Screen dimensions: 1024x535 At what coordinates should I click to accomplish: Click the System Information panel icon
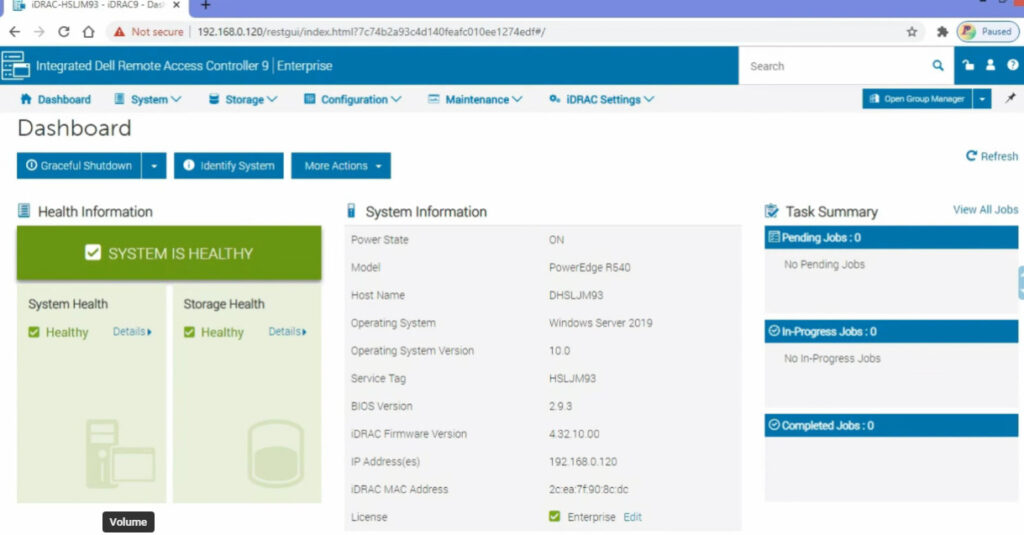pos(351,210)
